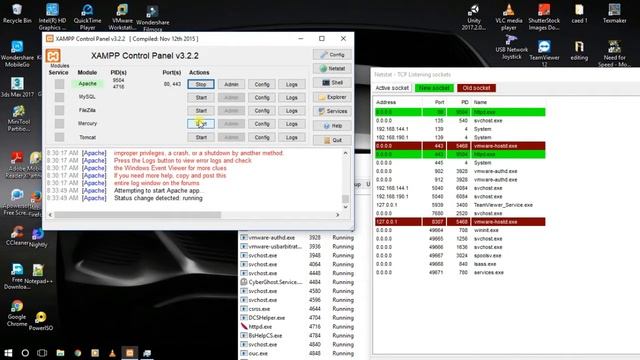
Task: Click the green New socket legend
Action: [434, 88]
